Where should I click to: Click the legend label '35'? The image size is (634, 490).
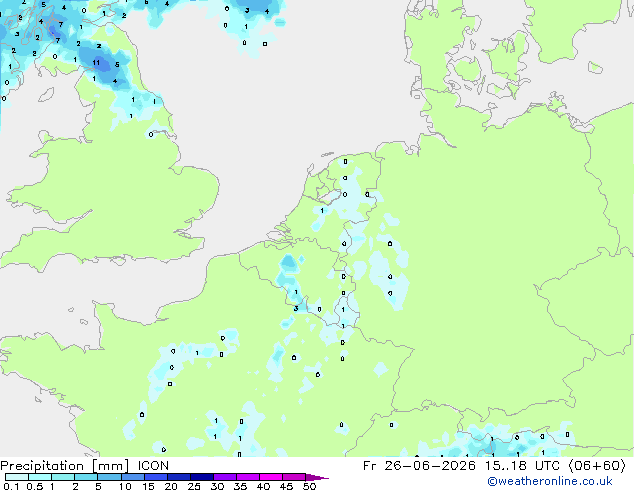(x=241, y=486)
